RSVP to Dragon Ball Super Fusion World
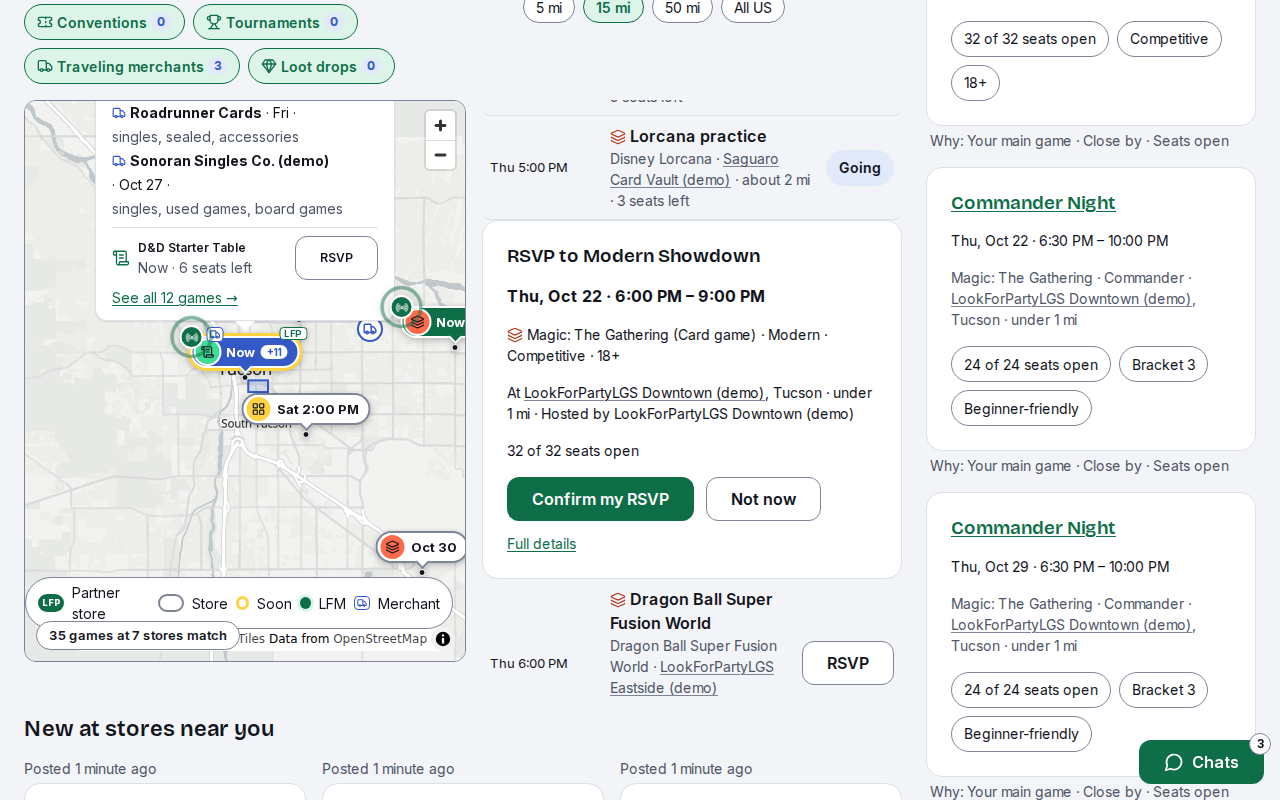Viewport: 1280px width, 800px height. click(848, 663)
